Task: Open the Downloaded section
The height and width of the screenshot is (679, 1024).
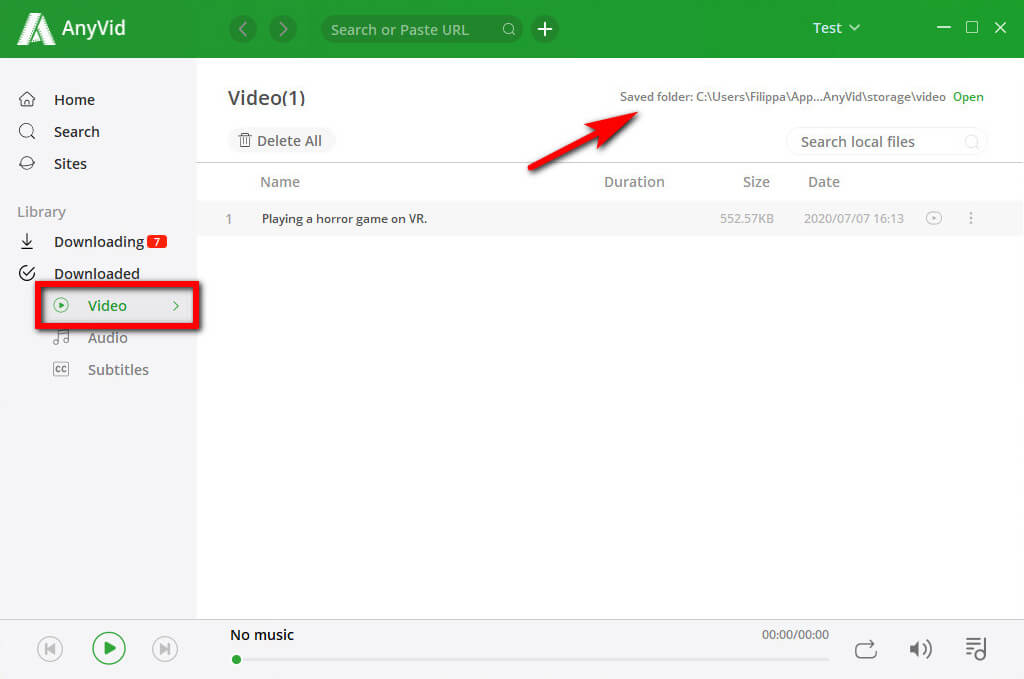Action: pyautogui.click(x=97, y=274)
